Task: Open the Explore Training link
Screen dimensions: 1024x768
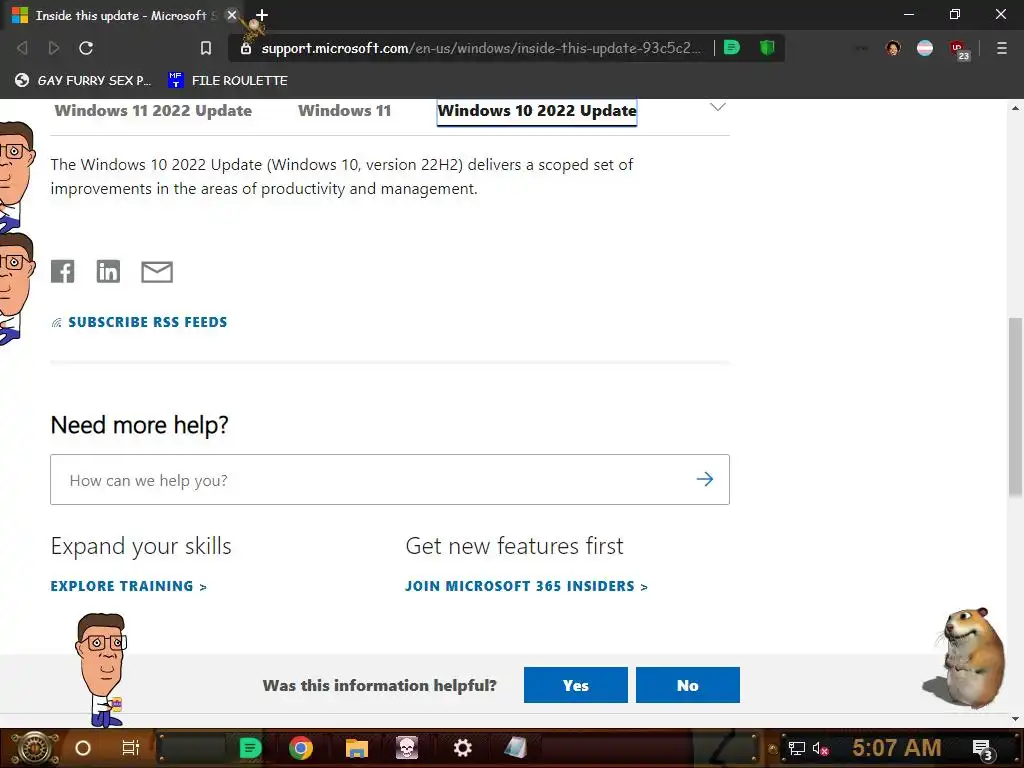Action: click(129, 586)
